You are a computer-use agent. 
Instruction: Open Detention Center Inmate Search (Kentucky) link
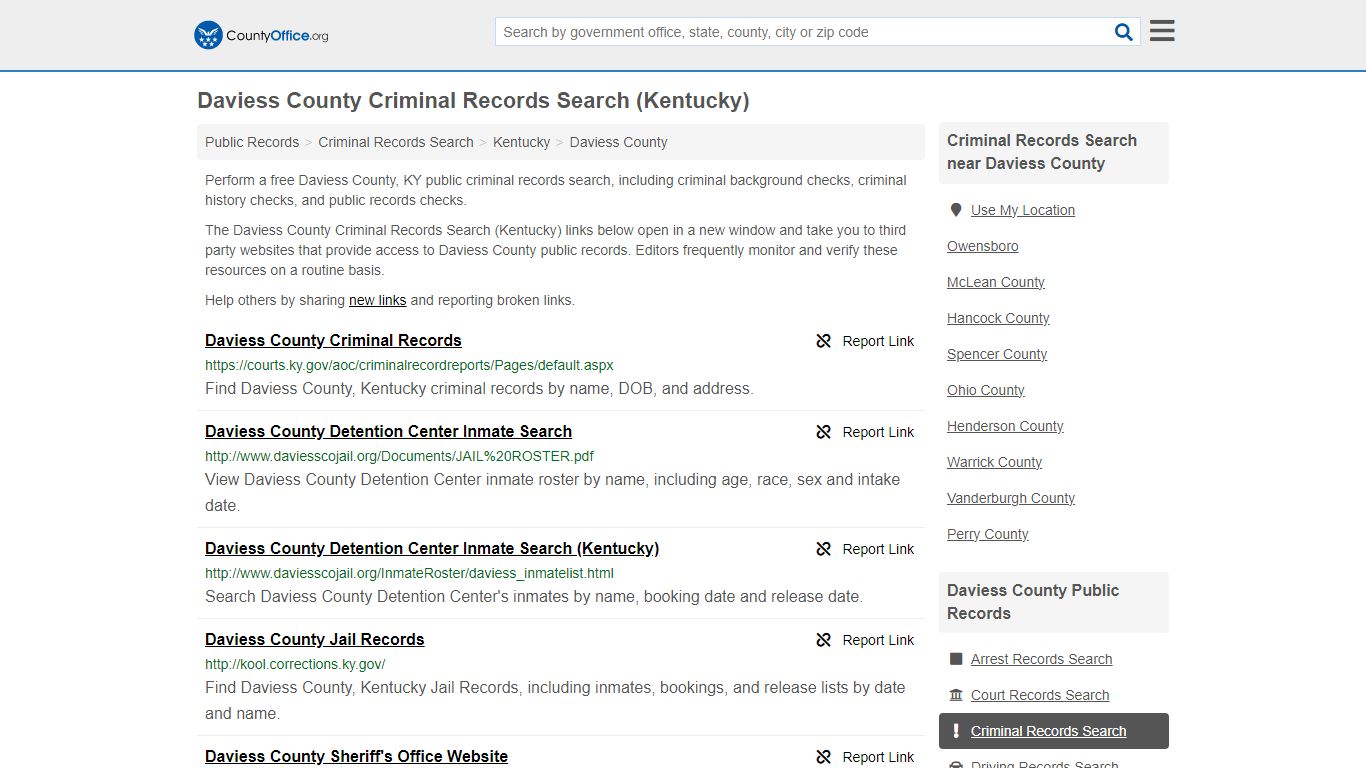click(x=432, y=548)
